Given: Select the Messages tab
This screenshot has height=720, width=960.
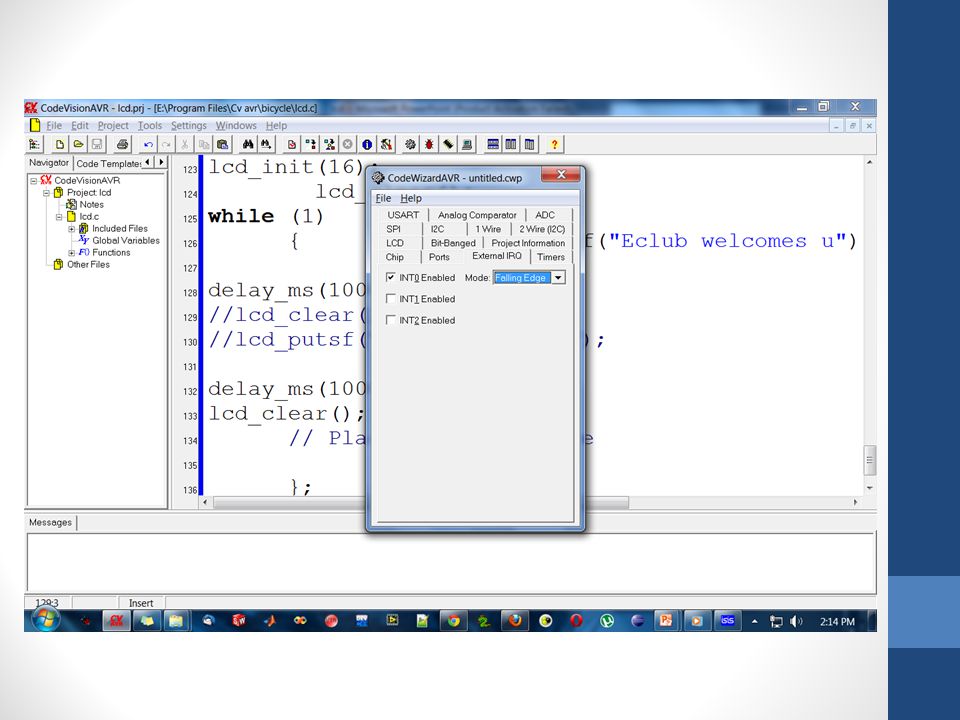Looking at the screenshot, I should coord(50,522).
